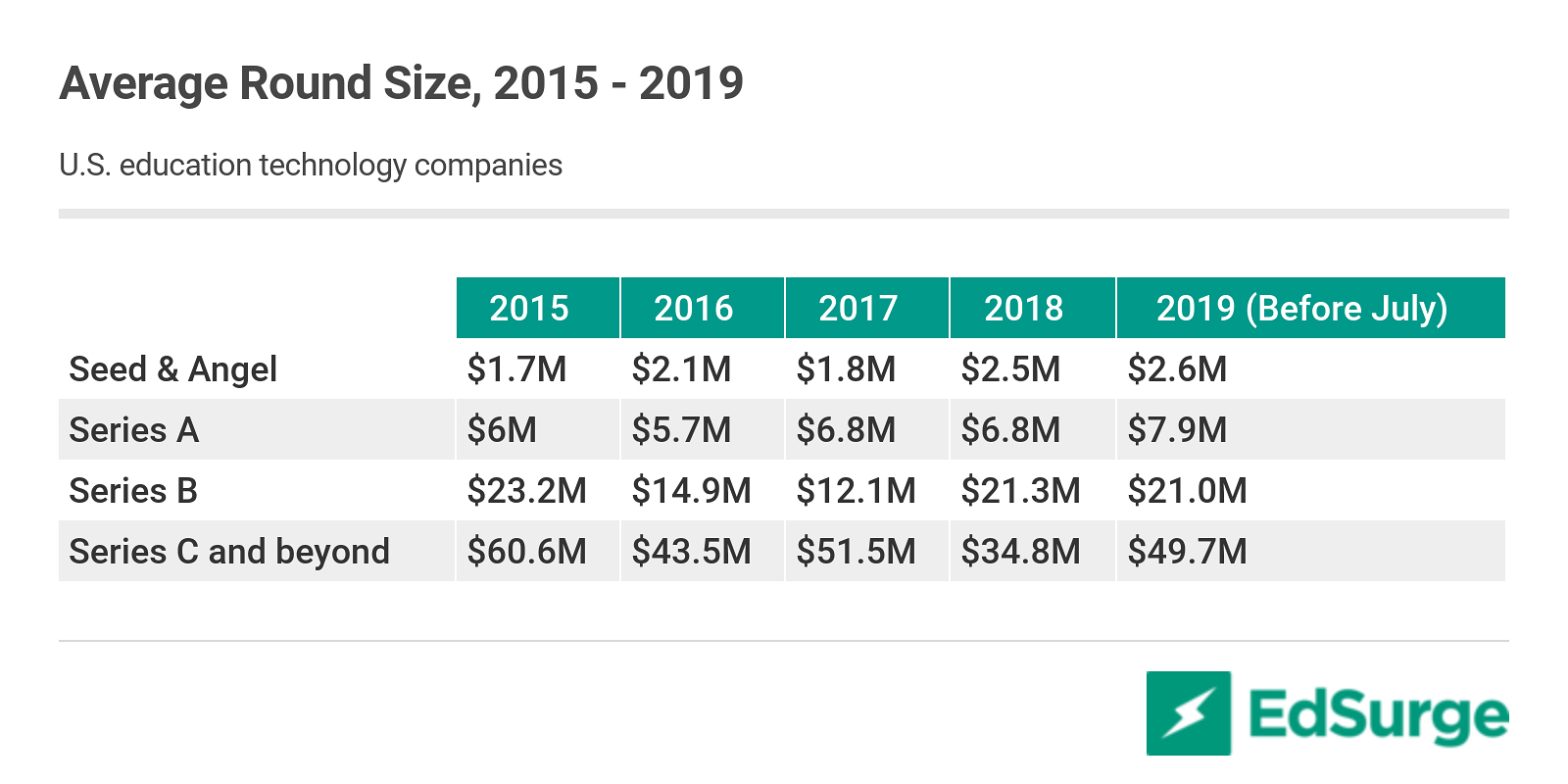Click the $6M Series A 2015 cell
Screen dimensions: 1568x784
[x=538, y=429]
